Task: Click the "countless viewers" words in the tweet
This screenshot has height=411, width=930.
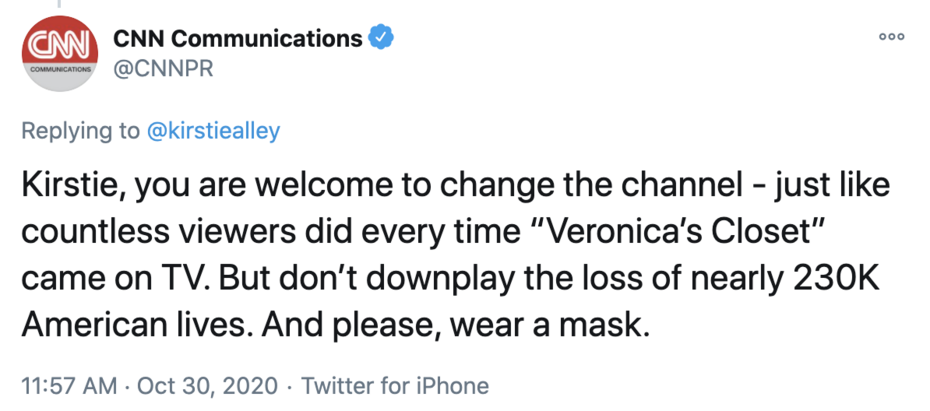Action: click(x=160, y=233)
